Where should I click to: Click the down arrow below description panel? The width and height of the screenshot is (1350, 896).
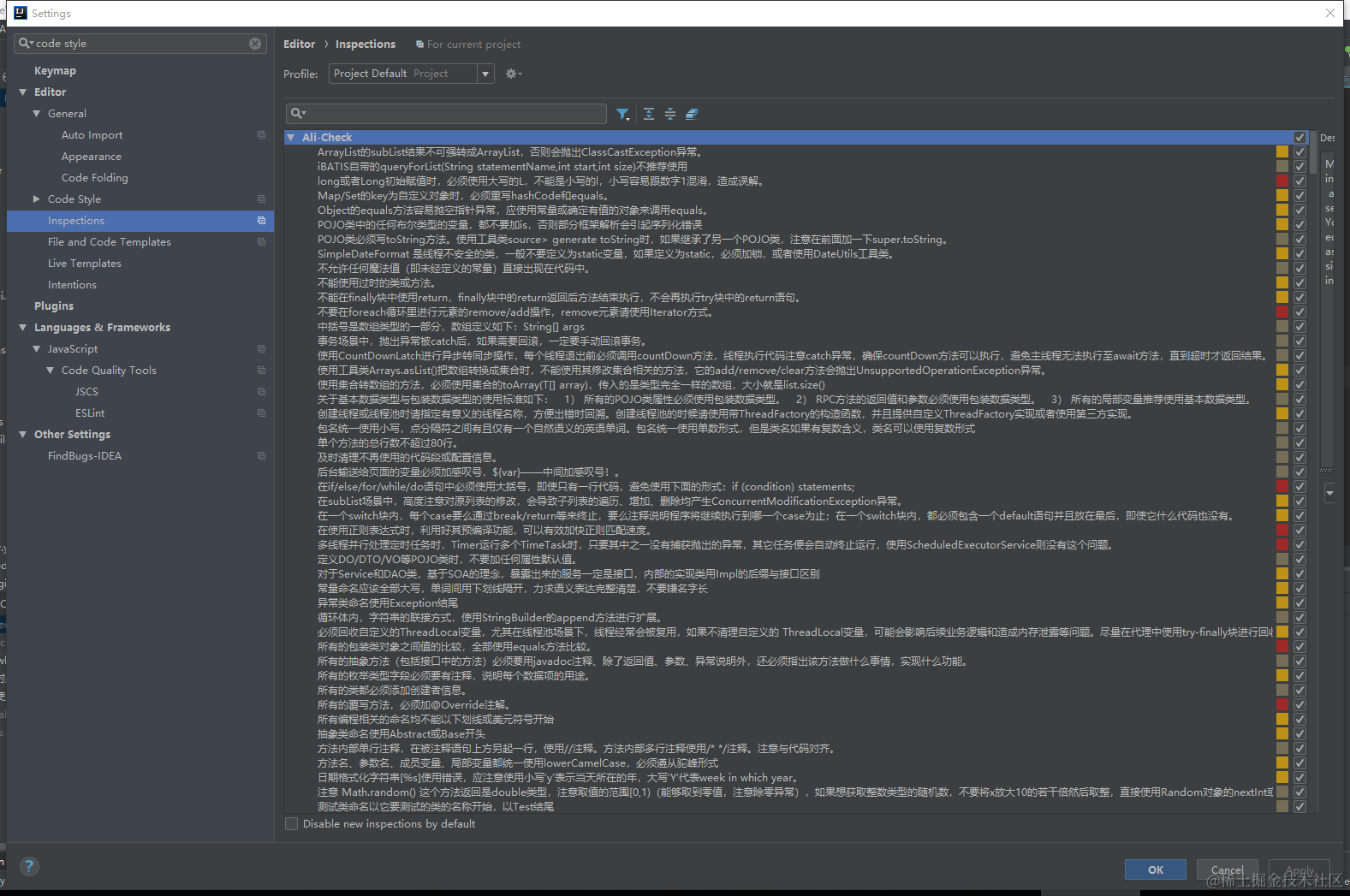[x=1329, y=494]
